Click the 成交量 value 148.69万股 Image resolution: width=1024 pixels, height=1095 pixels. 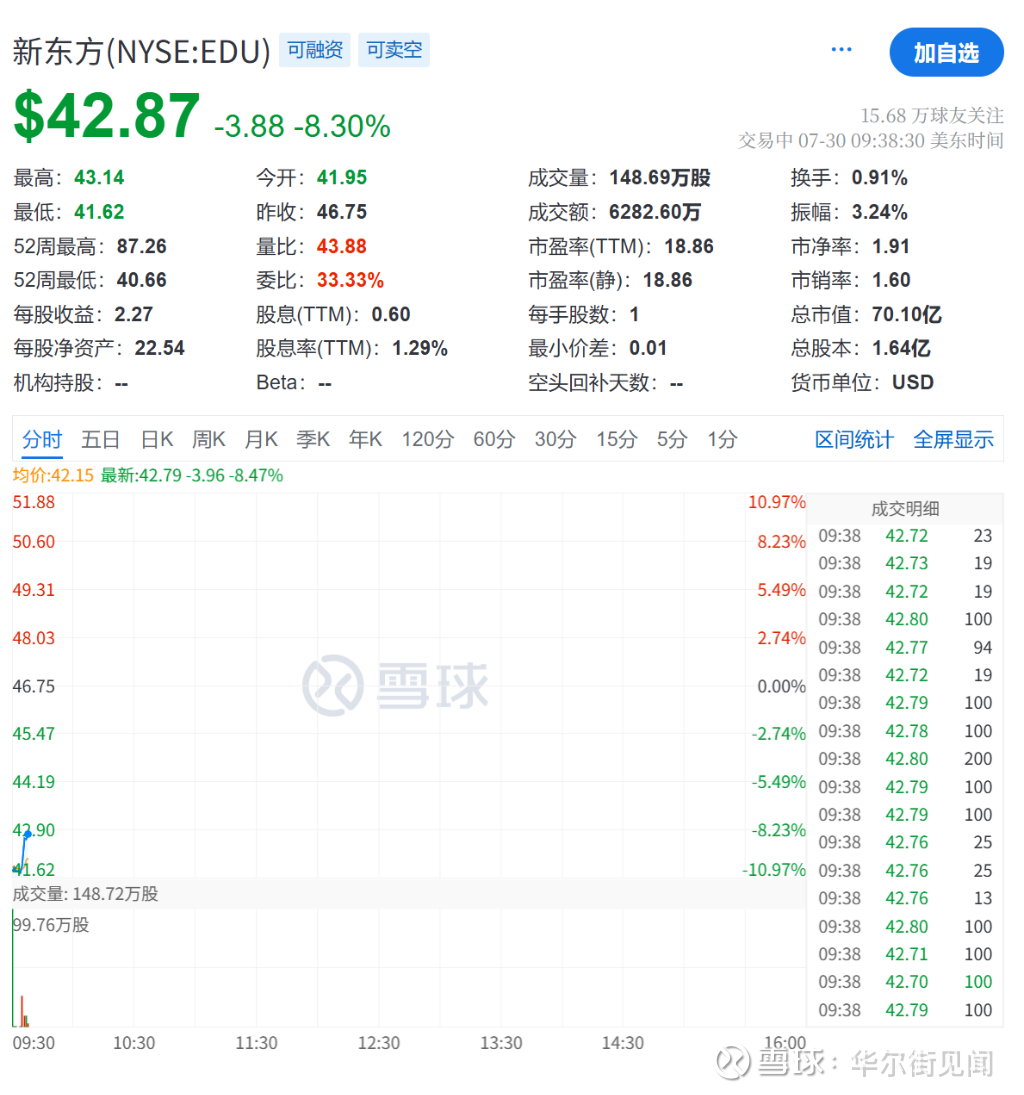[x=659, y=177]
